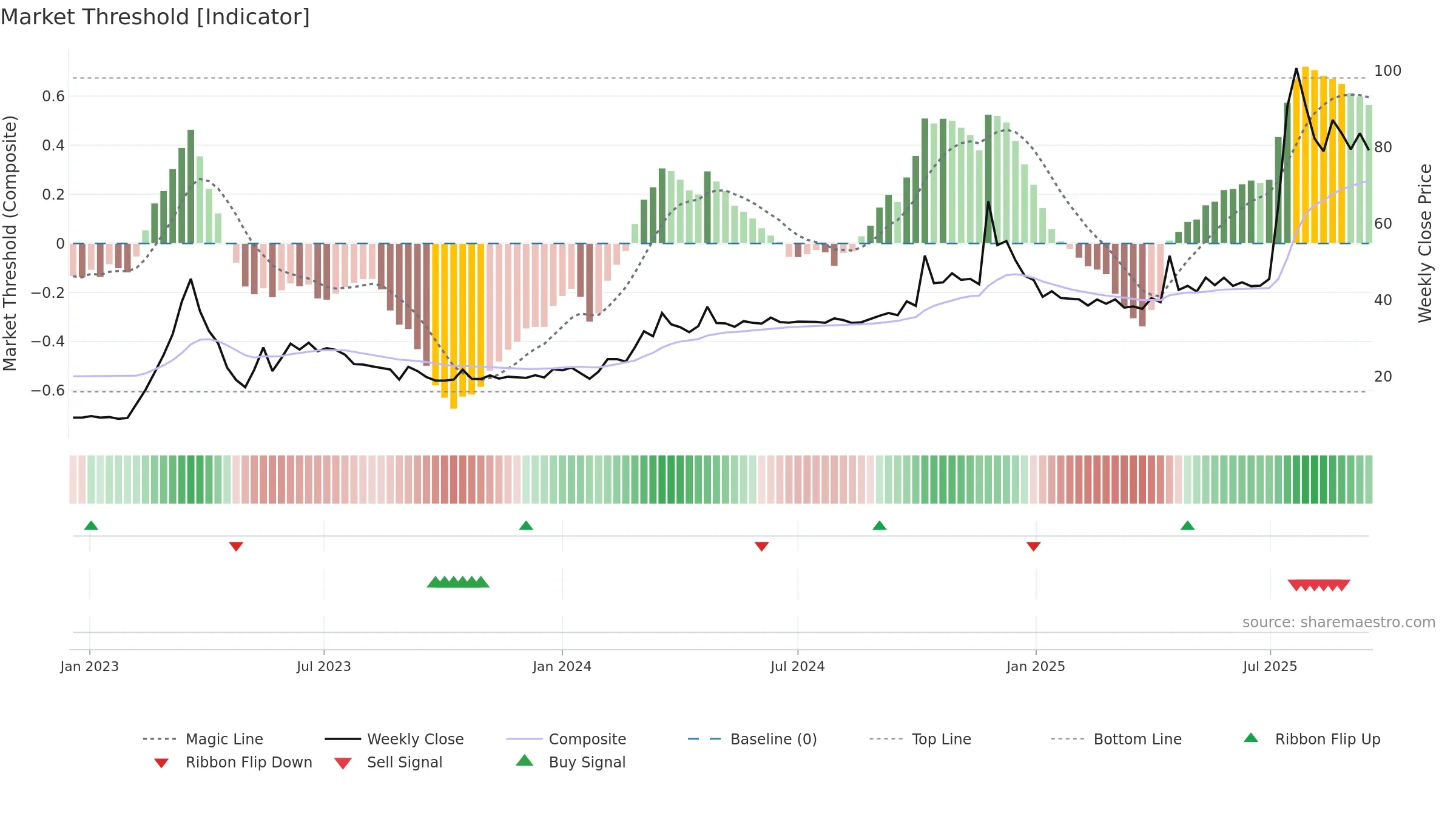Screen dimensions: 1456x819
Task: Click the ribbon flip down marker at Jan 2025
Action: pyautogui.click(x=1034, y=547)
